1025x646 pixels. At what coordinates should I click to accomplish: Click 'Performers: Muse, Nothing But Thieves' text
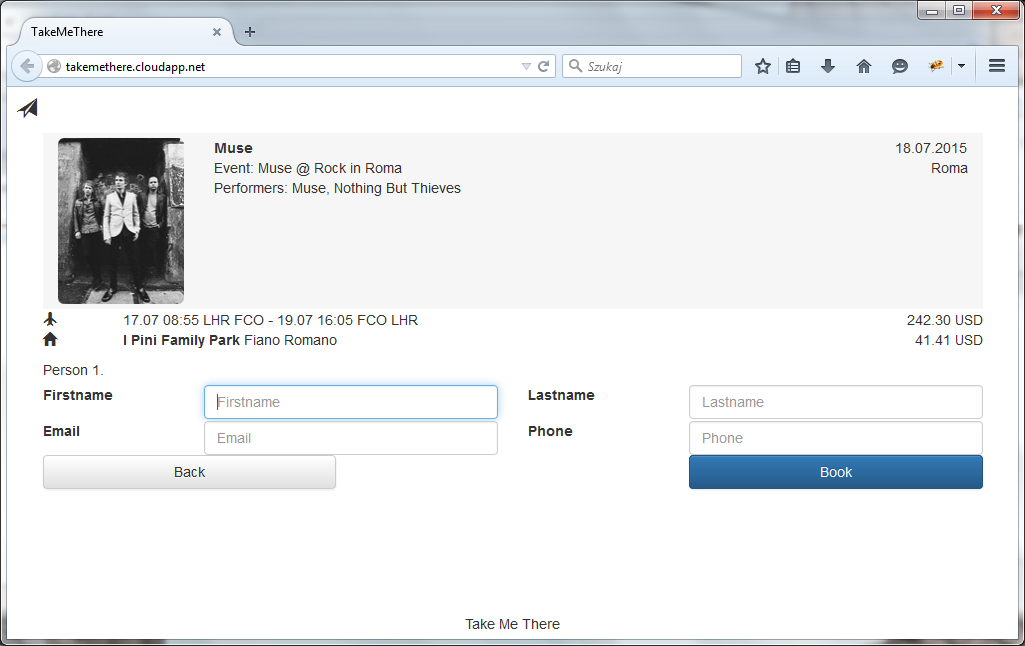pos(337,188)
